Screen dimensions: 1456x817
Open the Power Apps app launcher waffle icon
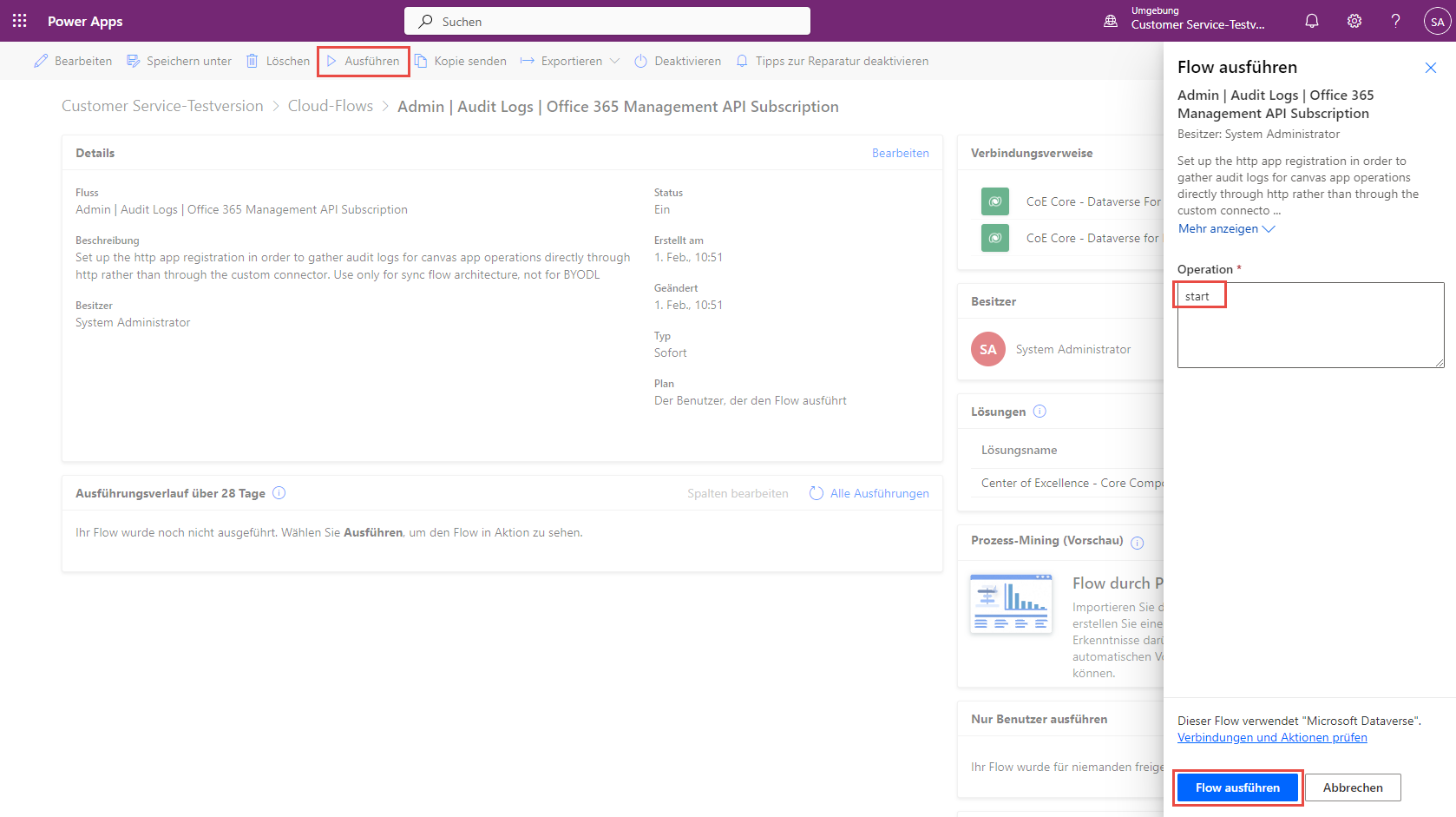[19, 20]
